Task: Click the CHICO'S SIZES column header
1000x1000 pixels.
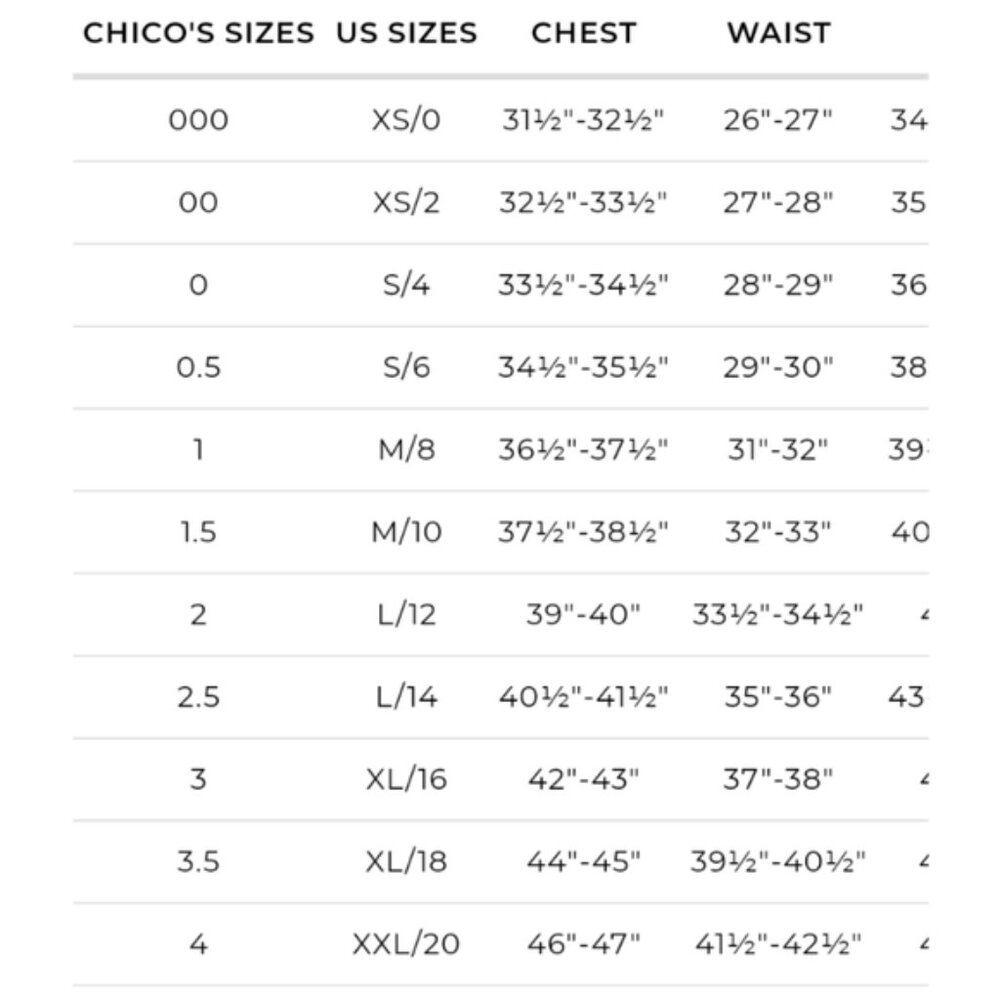Action: pyautogui.click(x=198, y=33)
